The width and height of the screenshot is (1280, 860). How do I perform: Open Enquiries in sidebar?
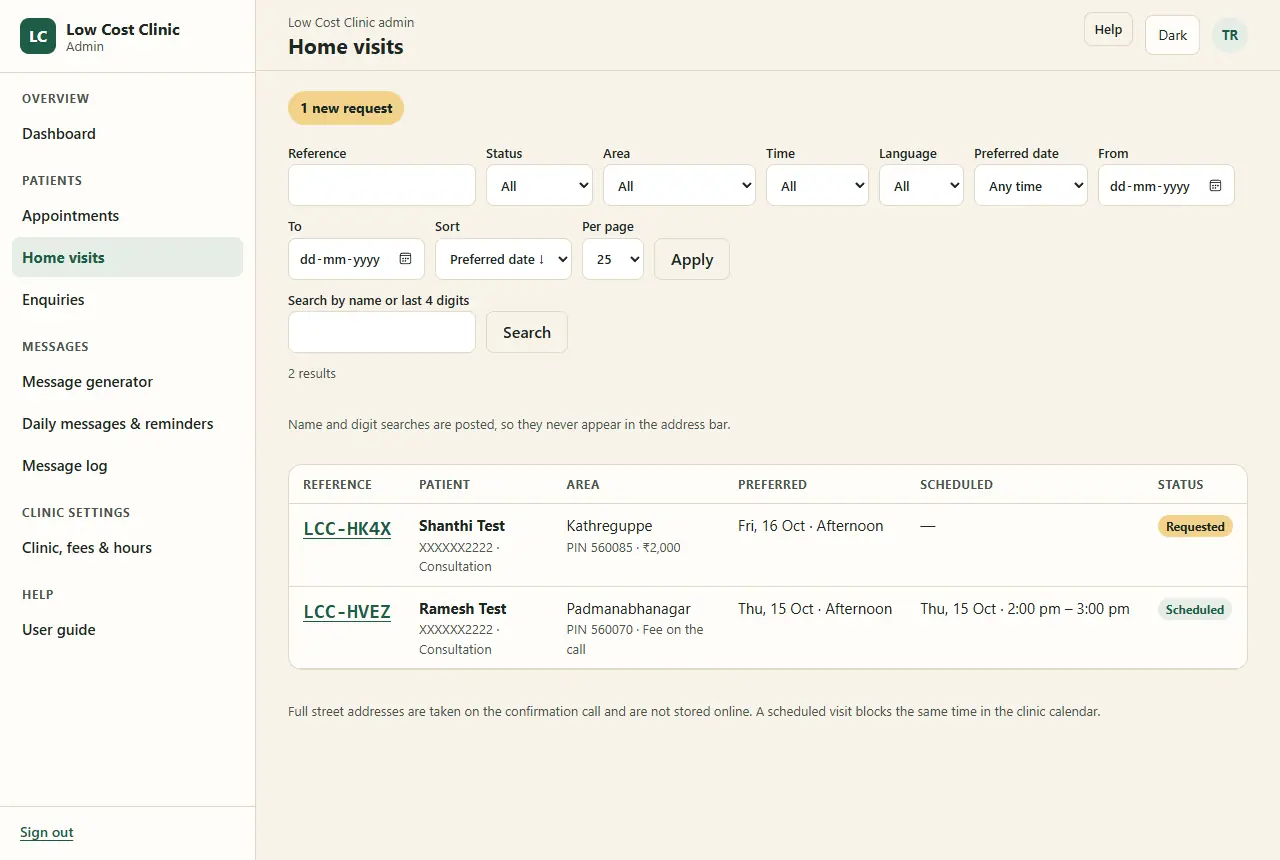(127, 300)
